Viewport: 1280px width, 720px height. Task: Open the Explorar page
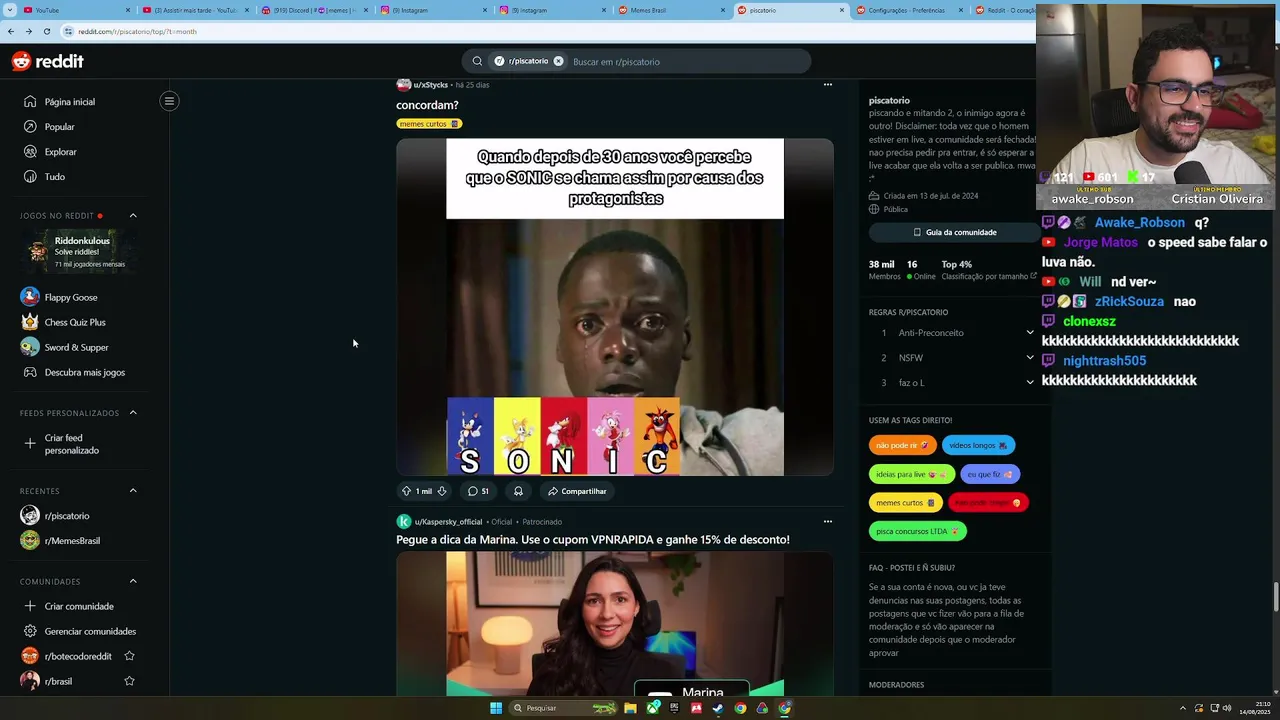pos(60,152)
